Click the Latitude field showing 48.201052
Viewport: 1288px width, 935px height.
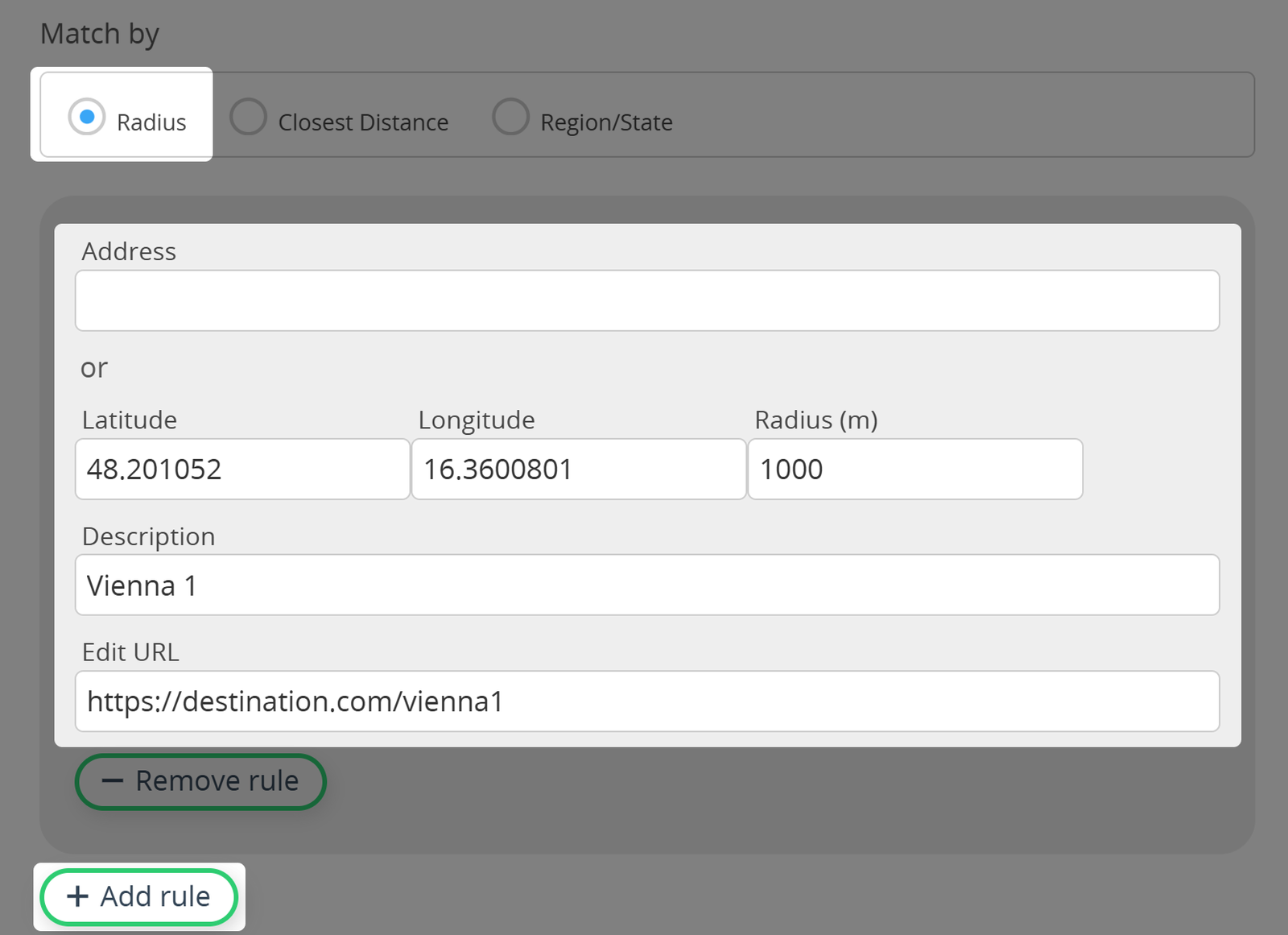(x=242, y=469)
